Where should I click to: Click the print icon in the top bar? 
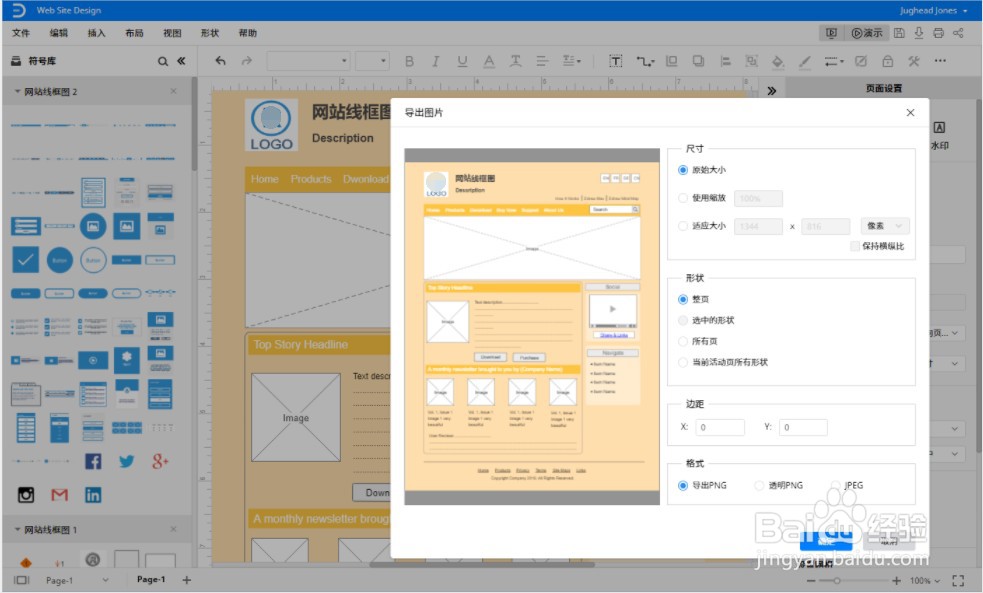click(938, 33)
